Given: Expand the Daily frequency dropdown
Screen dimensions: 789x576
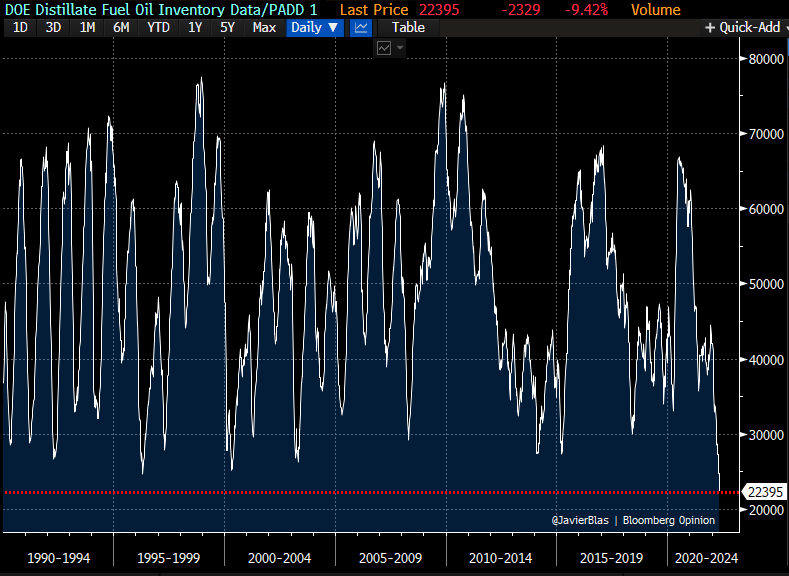Looking at the screenshot, I should click(x=315, y=27).
